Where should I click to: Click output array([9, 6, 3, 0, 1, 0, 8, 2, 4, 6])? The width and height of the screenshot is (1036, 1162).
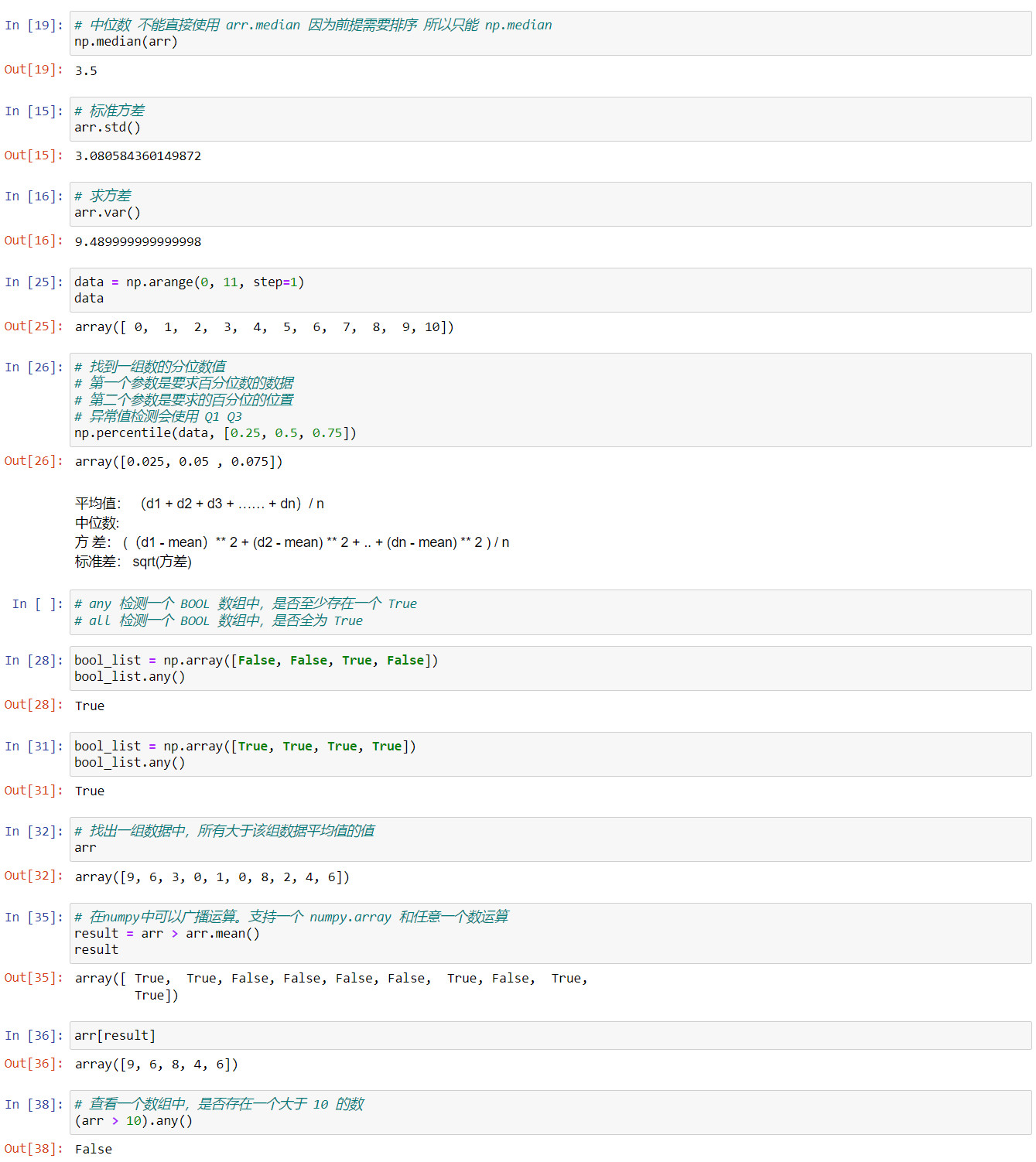pos(212,877)
